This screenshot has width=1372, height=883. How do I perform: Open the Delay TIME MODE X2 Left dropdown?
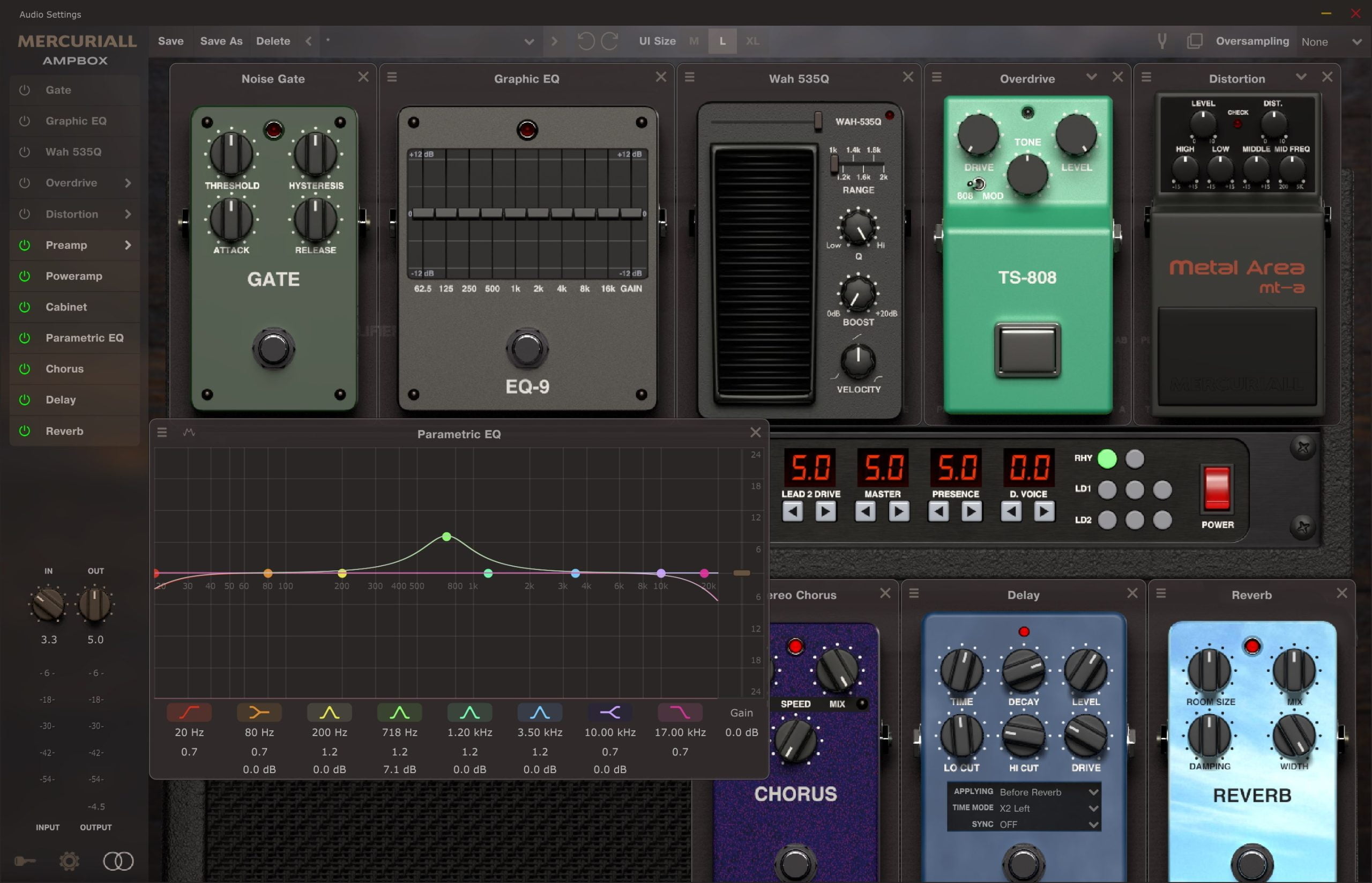click(x=1049, y=808)
